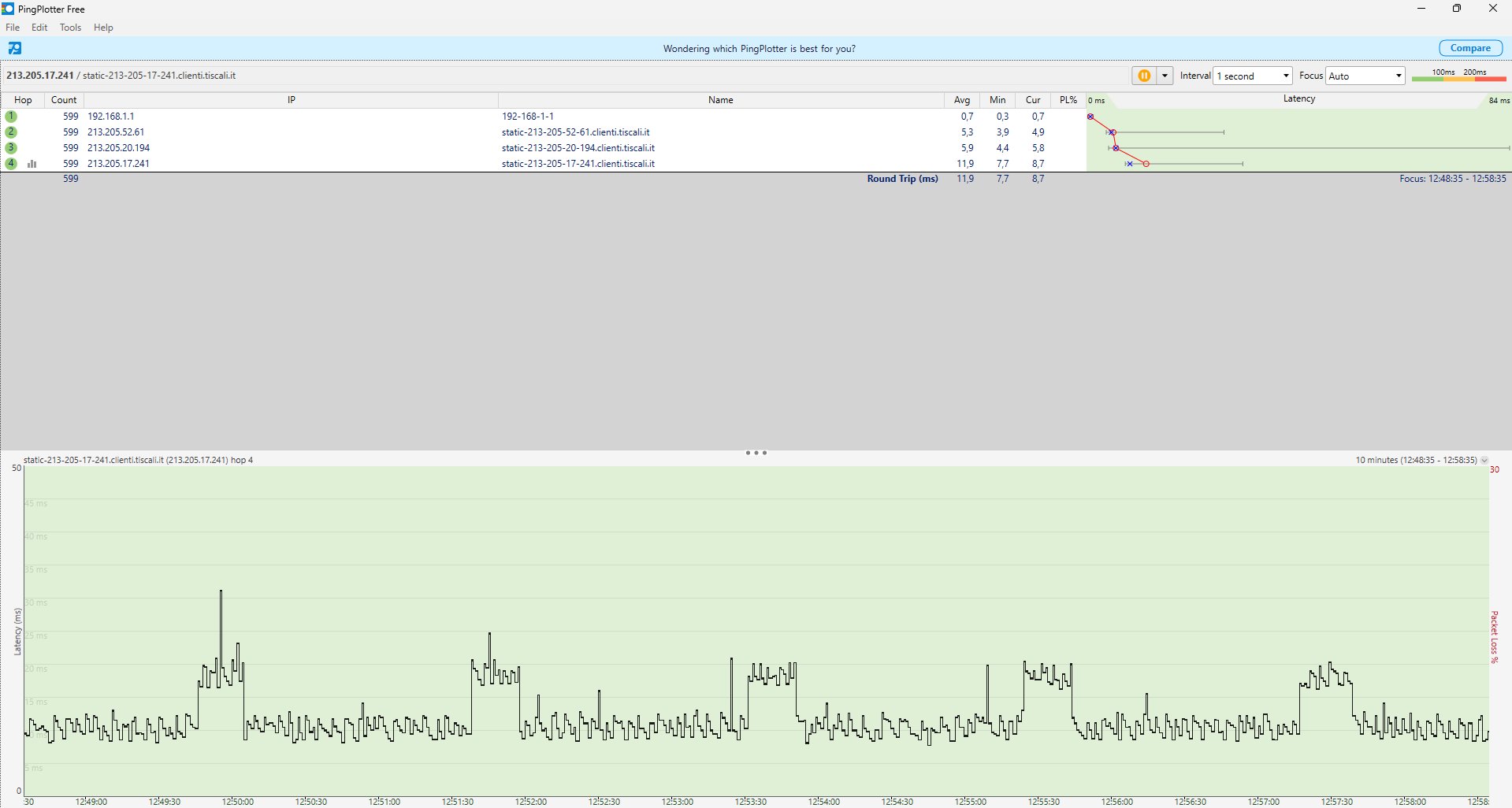Select the green hop 1 circle
Viewport: 1512px width, 808px height.
point(11,117)
